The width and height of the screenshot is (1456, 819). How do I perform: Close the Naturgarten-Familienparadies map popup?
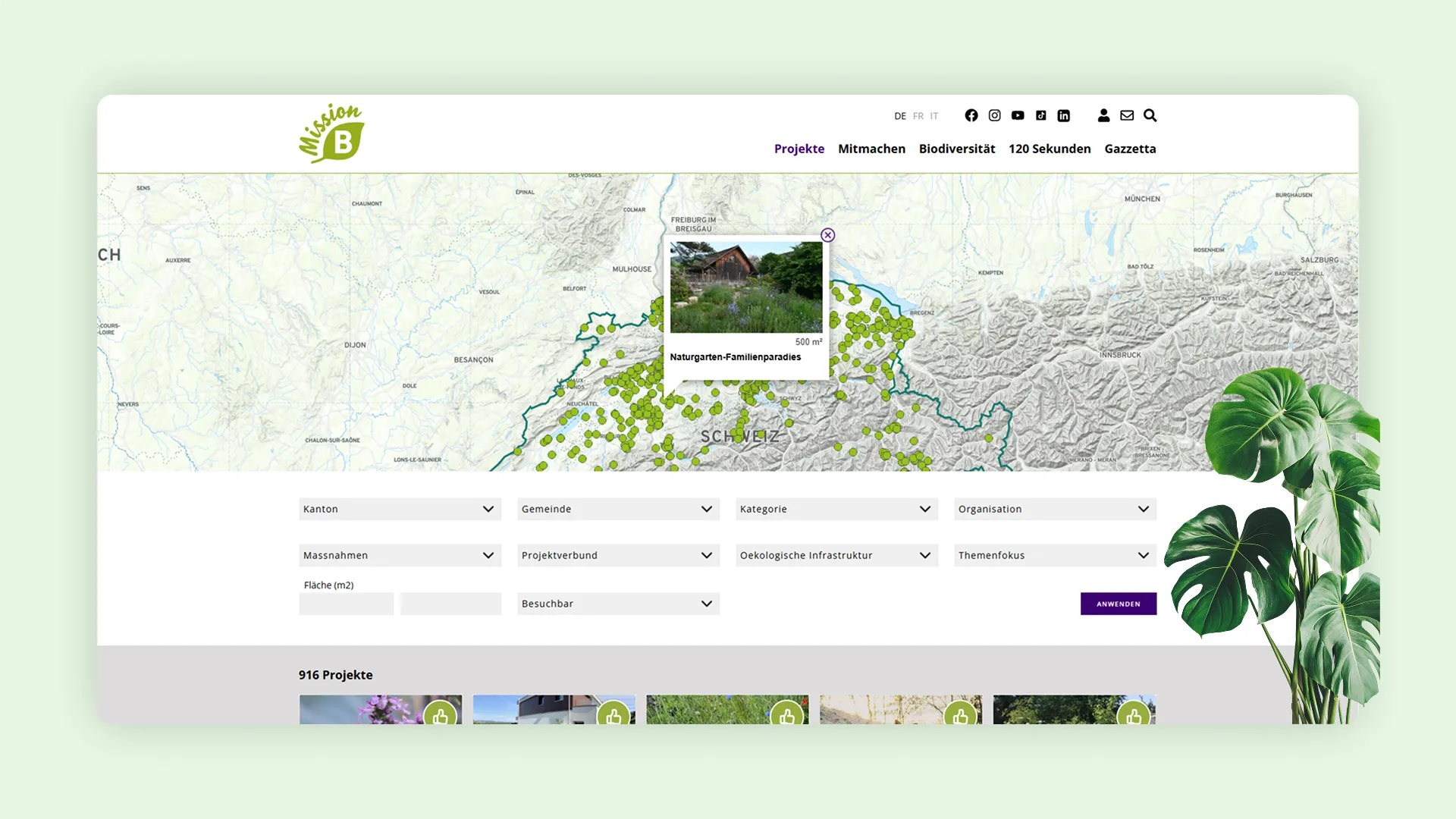tap(828, 235)
